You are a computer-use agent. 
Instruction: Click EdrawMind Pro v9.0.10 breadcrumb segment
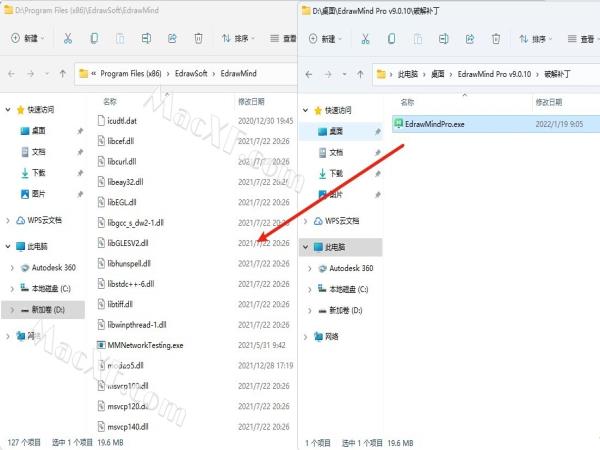494,74
